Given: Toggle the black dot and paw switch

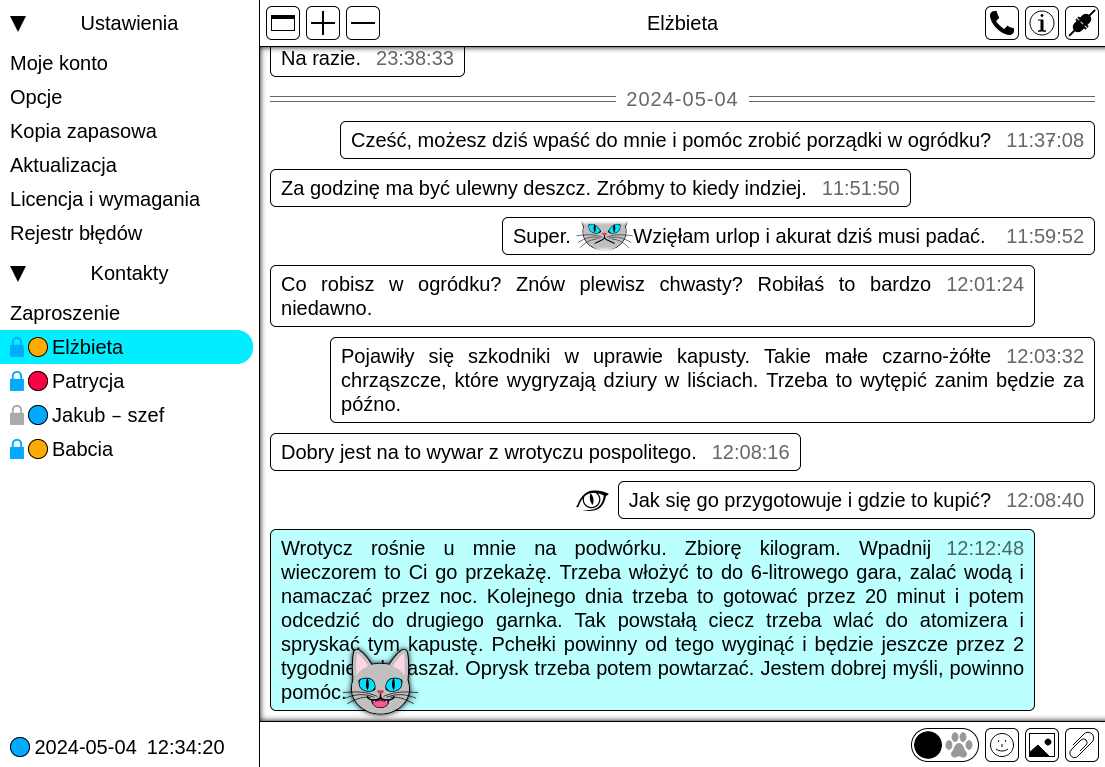Looking at the screenshot, I should pyautogui.click(x=944, y=744).
